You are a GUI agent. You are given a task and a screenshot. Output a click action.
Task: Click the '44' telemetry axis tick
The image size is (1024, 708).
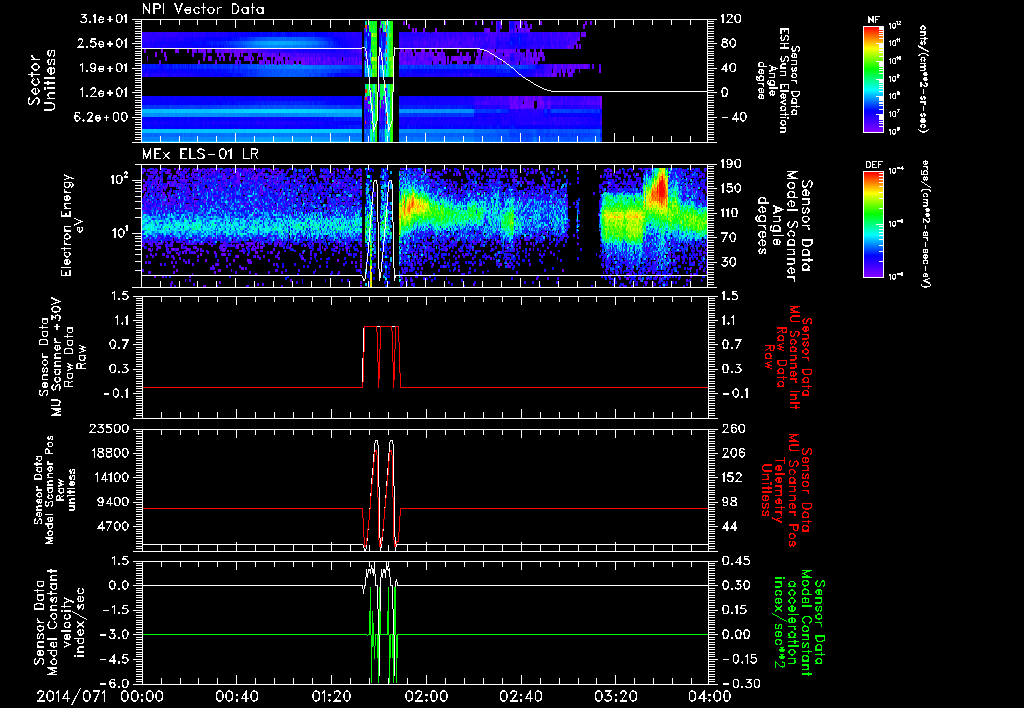click(x=728, y=526)
